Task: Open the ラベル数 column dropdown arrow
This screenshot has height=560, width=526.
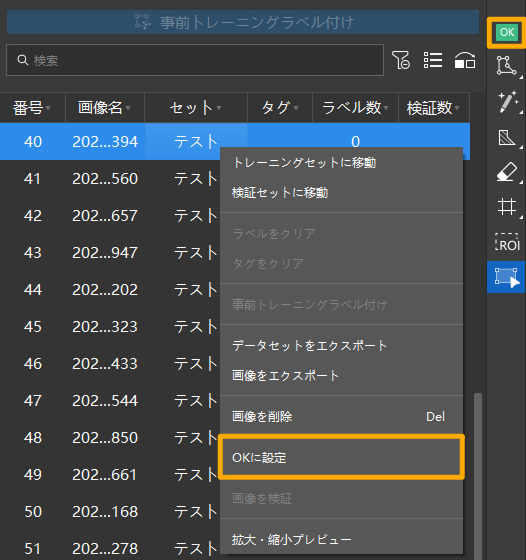Action: [x=386, y=108]
